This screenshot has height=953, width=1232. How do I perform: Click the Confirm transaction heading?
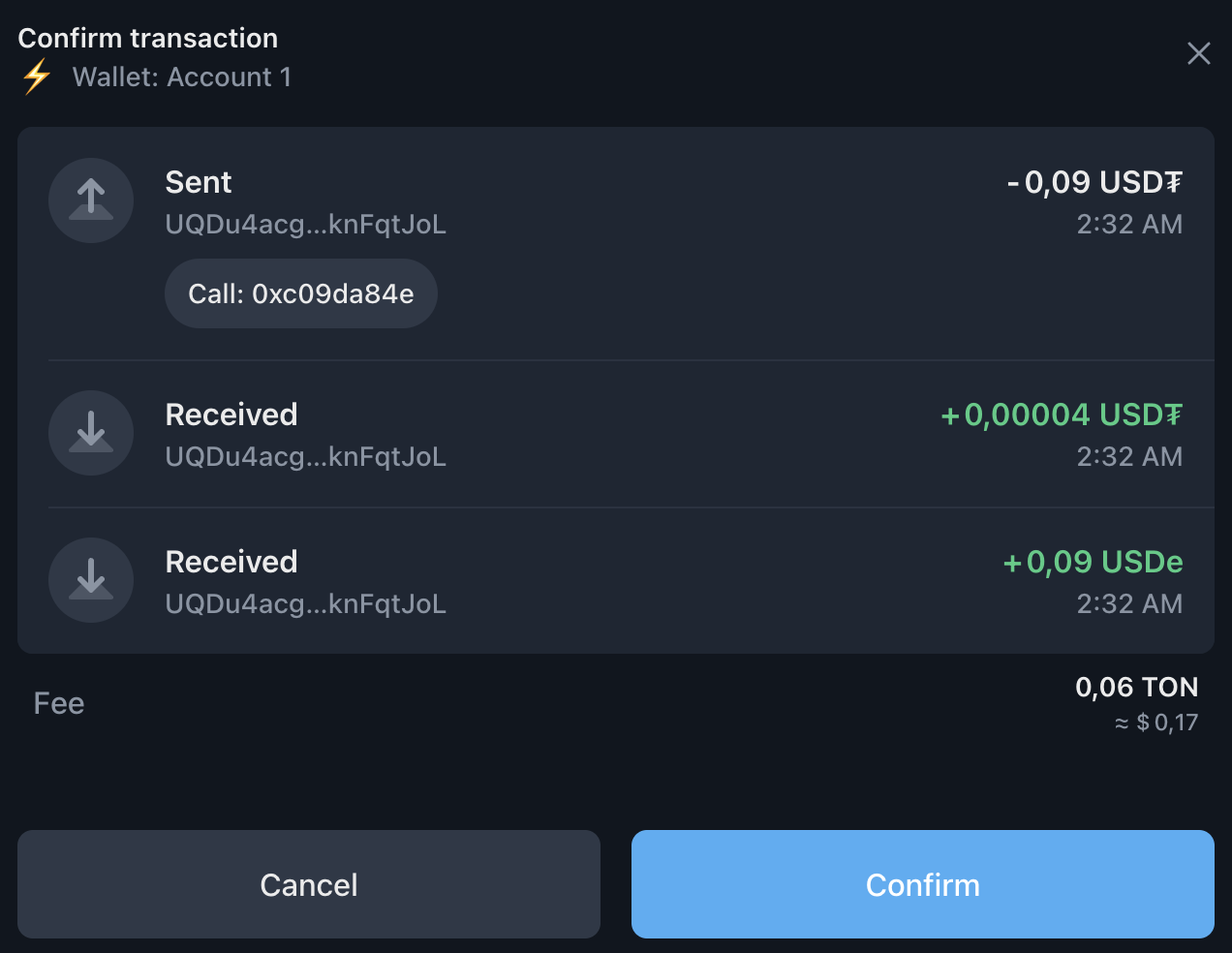[x=148, y=38]
